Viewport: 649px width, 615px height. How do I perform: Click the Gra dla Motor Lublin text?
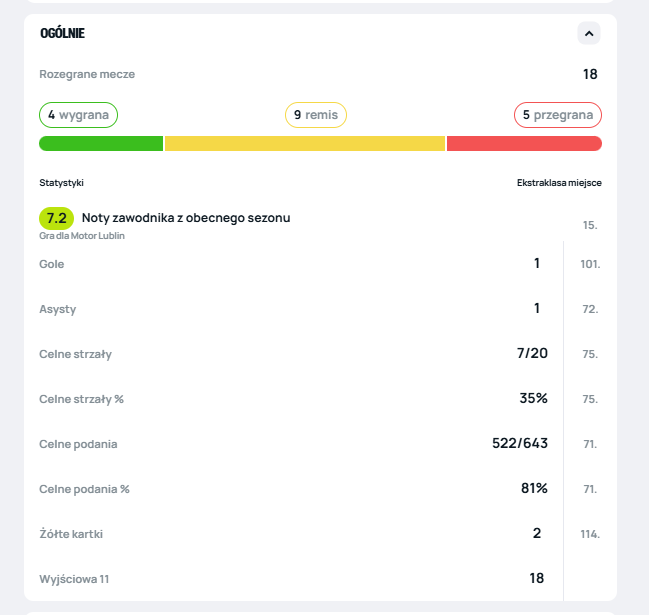(82, 236)
